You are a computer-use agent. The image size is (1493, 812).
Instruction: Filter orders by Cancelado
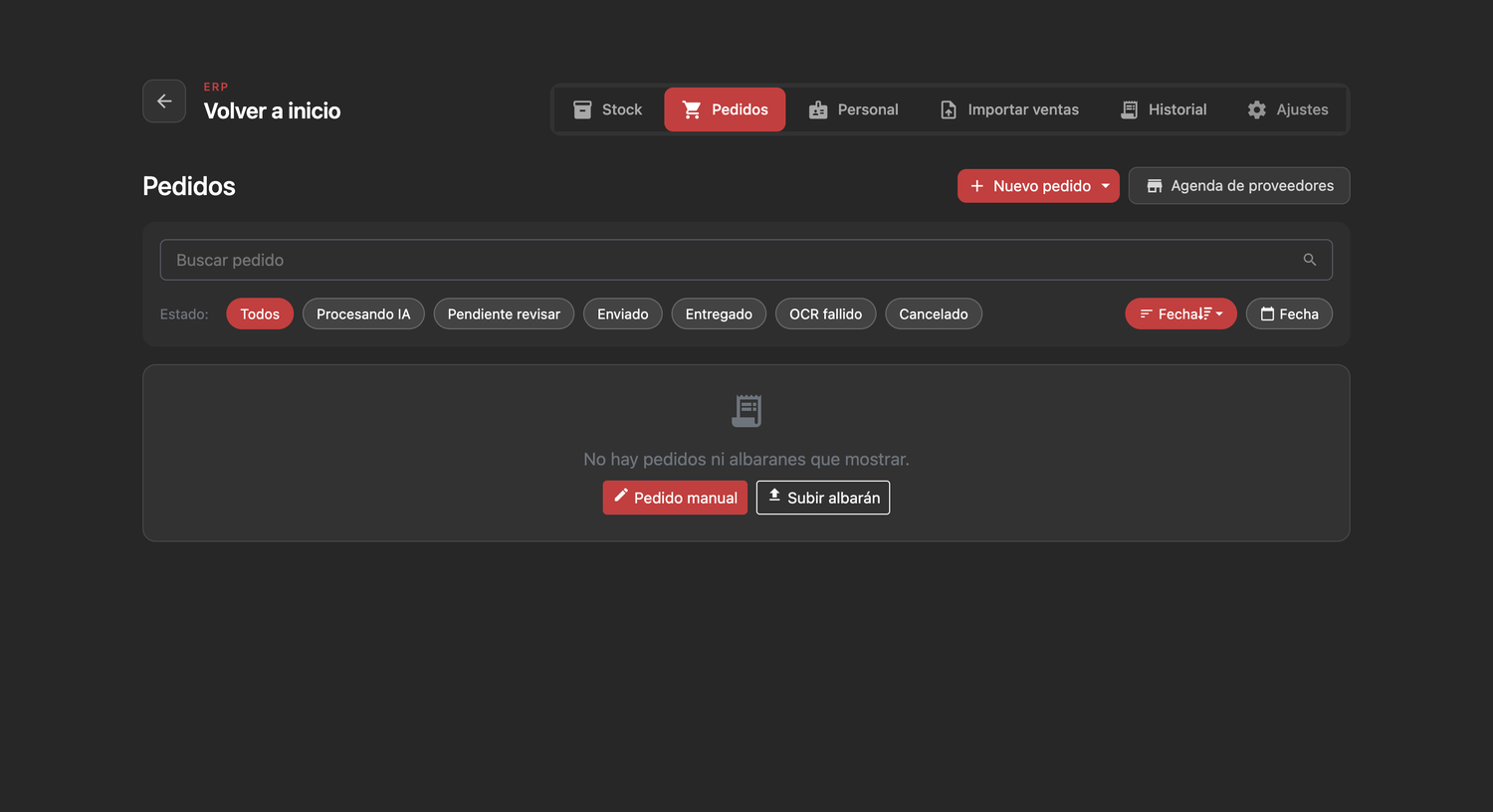click(934, 314)
